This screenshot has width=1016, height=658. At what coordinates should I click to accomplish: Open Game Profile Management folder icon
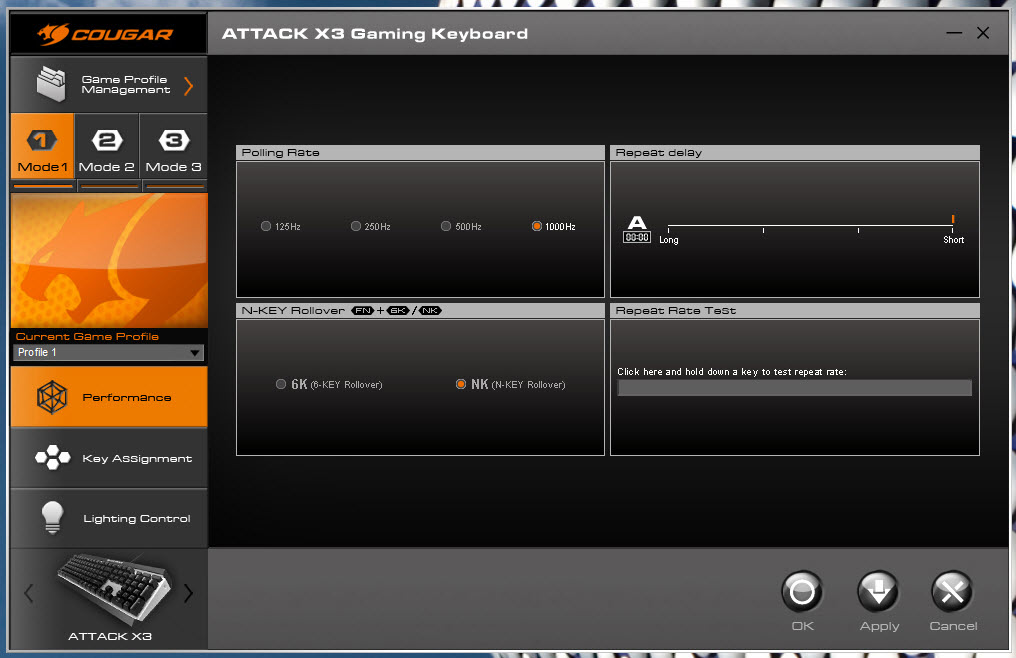pyautogui.click(x=51, y=84)
